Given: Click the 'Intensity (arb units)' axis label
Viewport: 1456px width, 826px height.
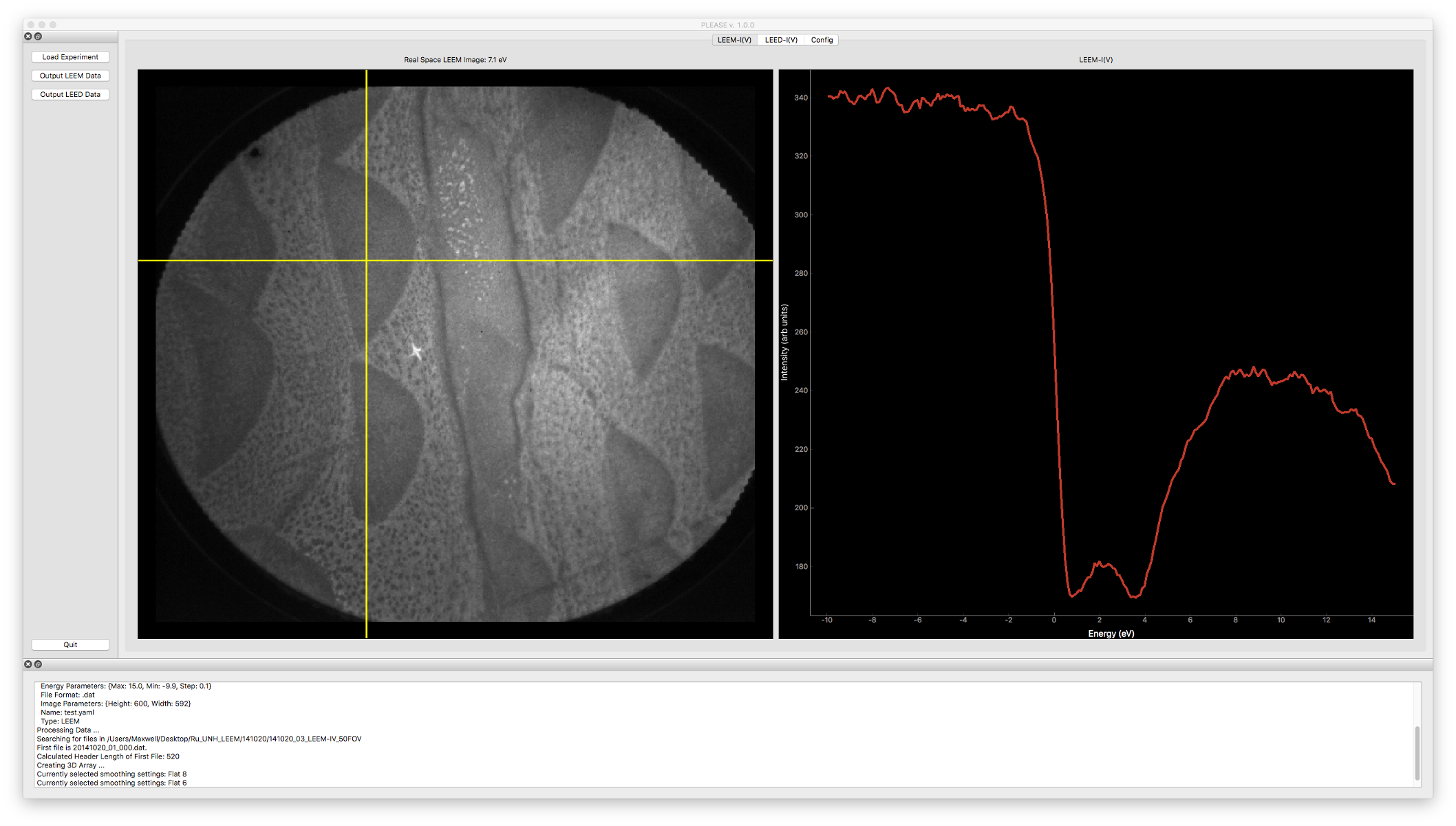Looking at the screenshot, I should (x=784, y=343).
